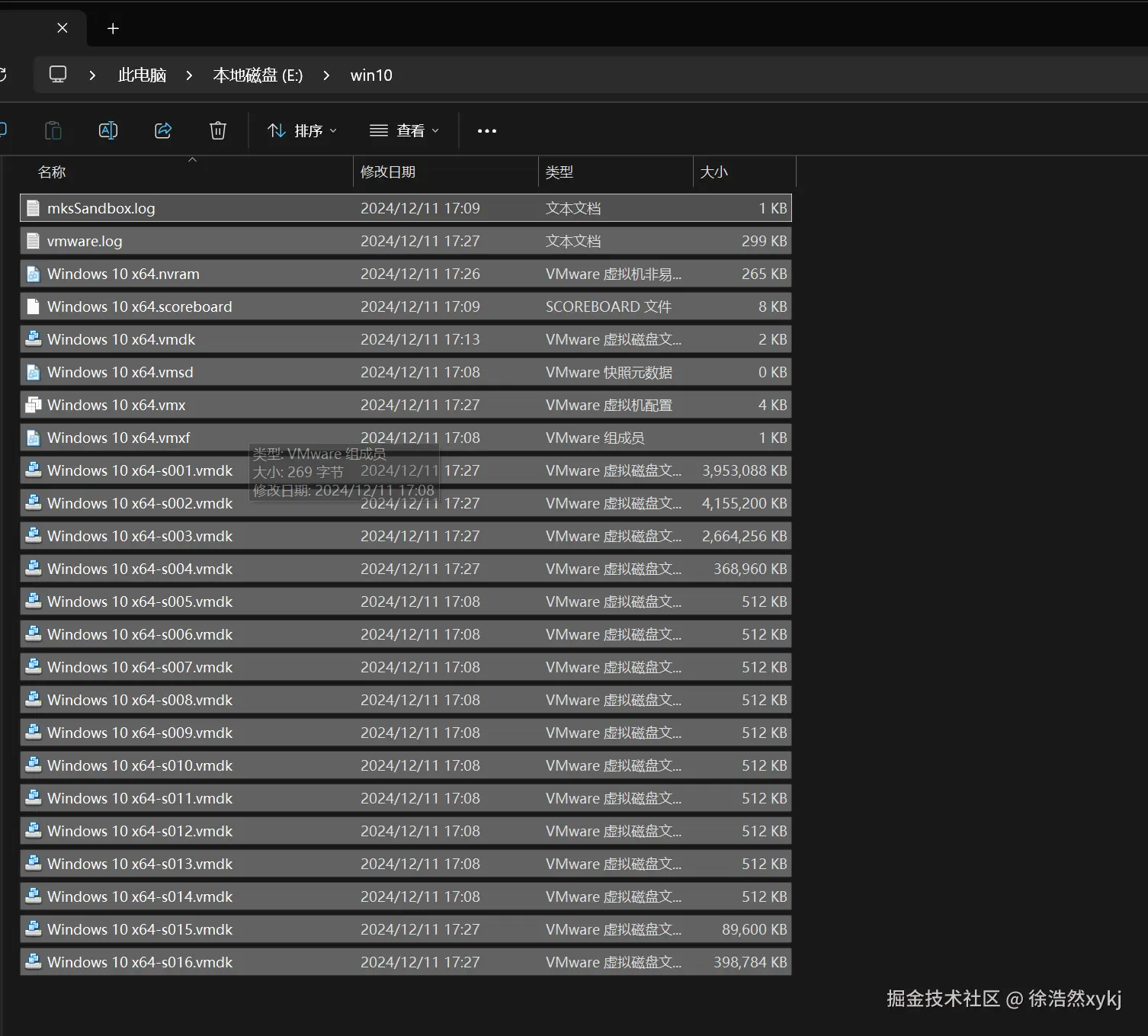Screen dimensions: 1148x1036
Task: Click the mksSandbox.log file icon
Action: pyautogui.click(x=33, y=208)
